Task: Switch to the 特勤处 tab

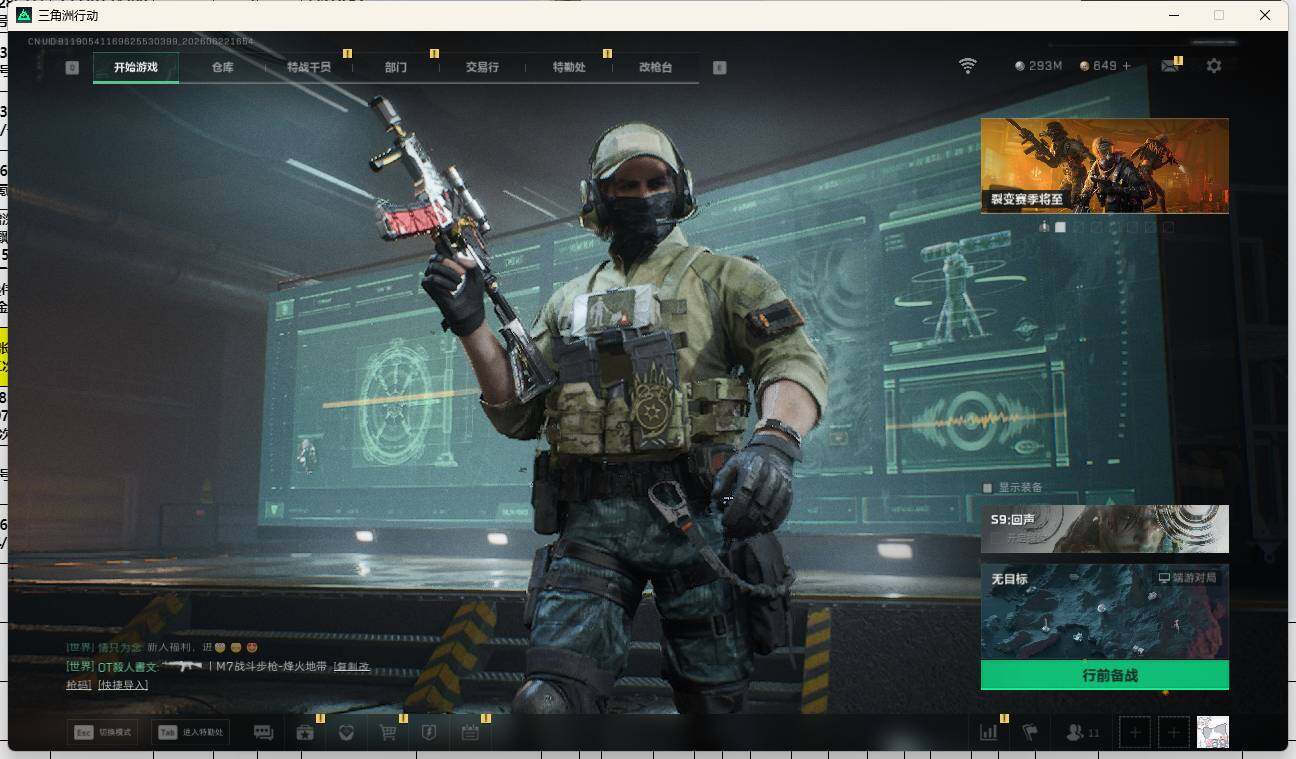Action: 569,67
